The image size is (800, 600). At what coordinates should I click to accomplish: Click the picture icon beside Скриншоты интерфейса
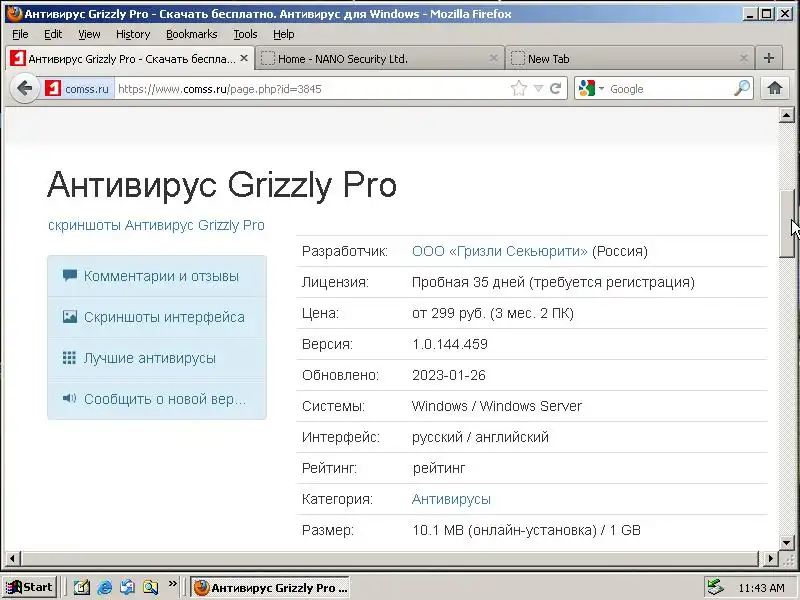[69, 316]
